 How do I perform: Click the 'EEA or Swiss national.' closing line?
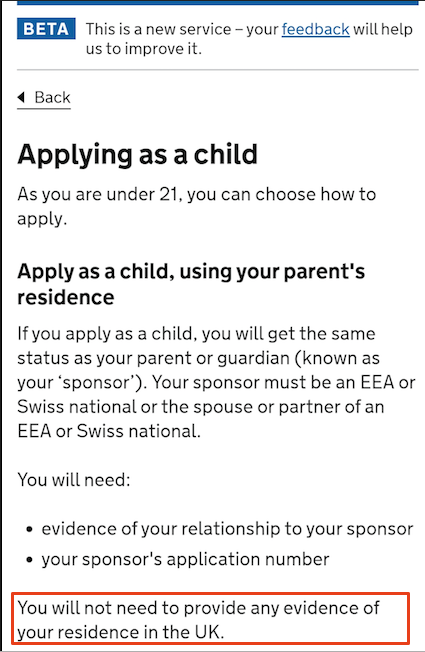109,431
